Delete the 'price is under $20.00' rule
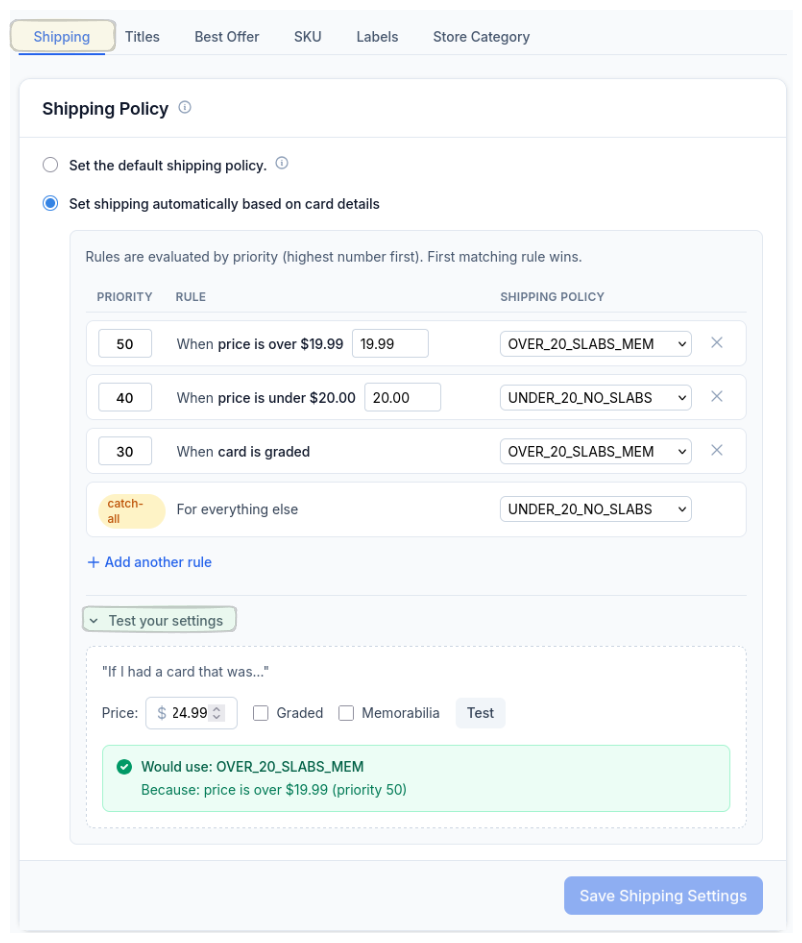Image resolution: width=802 pixels, height=943 pixels. (717, 396)
